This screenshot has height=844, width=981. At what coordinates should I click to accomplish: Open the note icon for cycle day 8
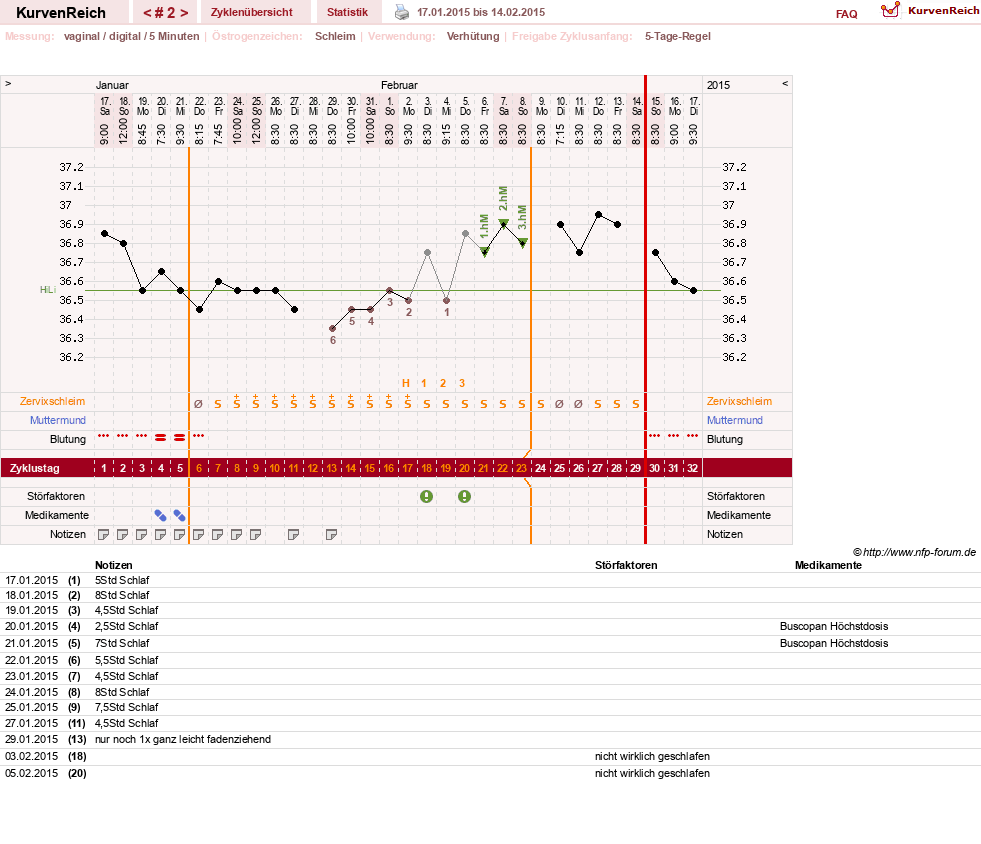tap(236, 534)
